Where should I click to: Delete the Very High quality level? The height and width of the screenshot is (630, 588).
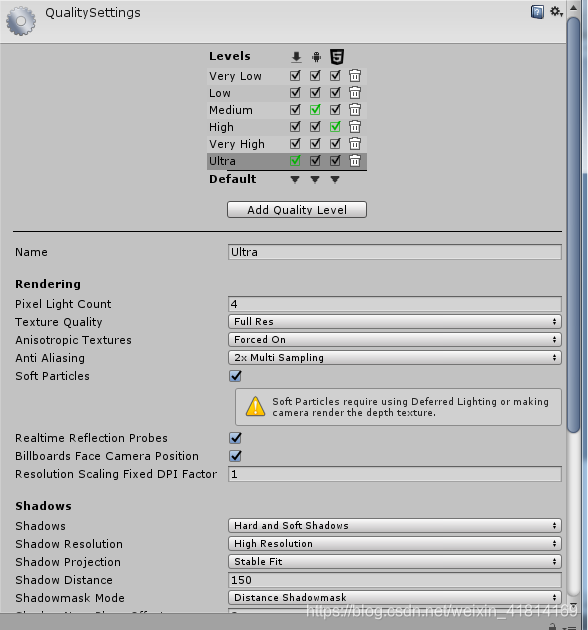(x=354, y=144)
